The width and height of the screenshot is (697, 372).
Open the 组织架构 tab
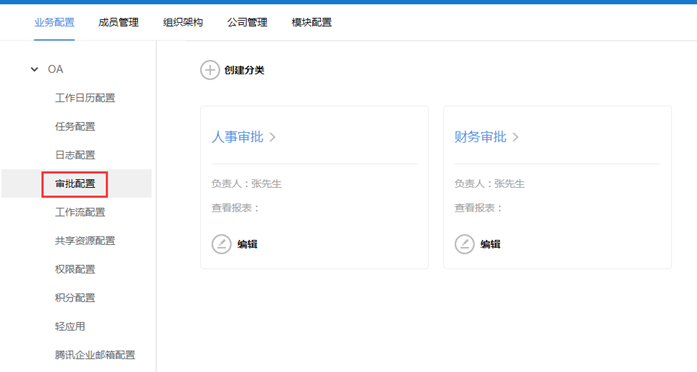tap(183, 22)
